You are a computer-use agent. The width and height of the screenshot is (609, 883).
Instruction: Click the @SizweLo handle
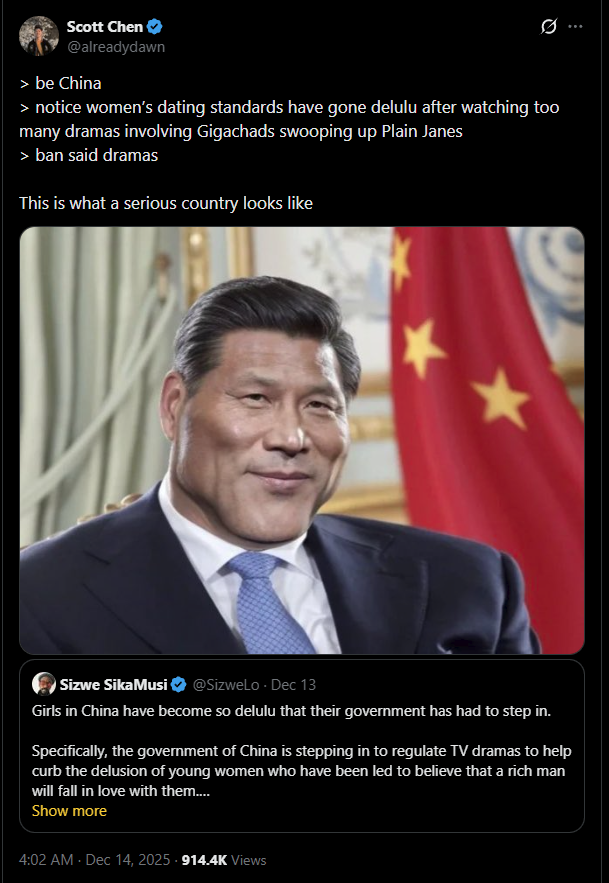pyautogui.click(x=226, y=685)
